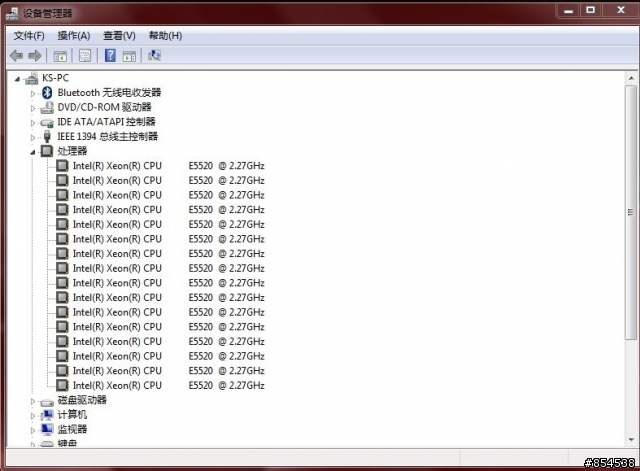The width and height of the screenshot is (640, 471).
Task: Expand the Bluetooth 无线电收发器 node
Action: point(33,93)
